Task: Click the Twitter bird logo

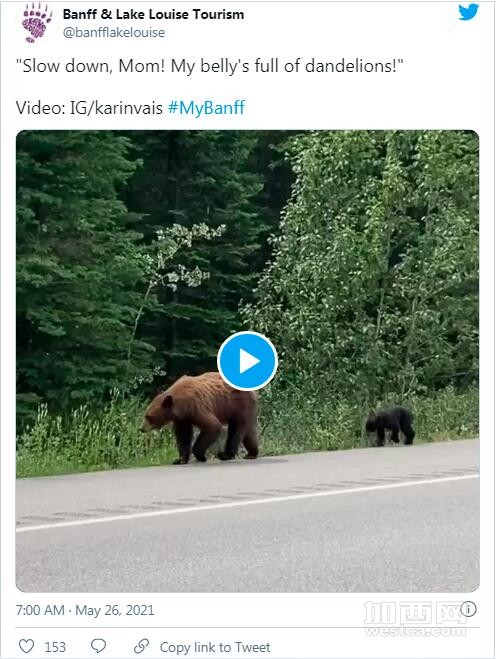Action: click(468, 12)
